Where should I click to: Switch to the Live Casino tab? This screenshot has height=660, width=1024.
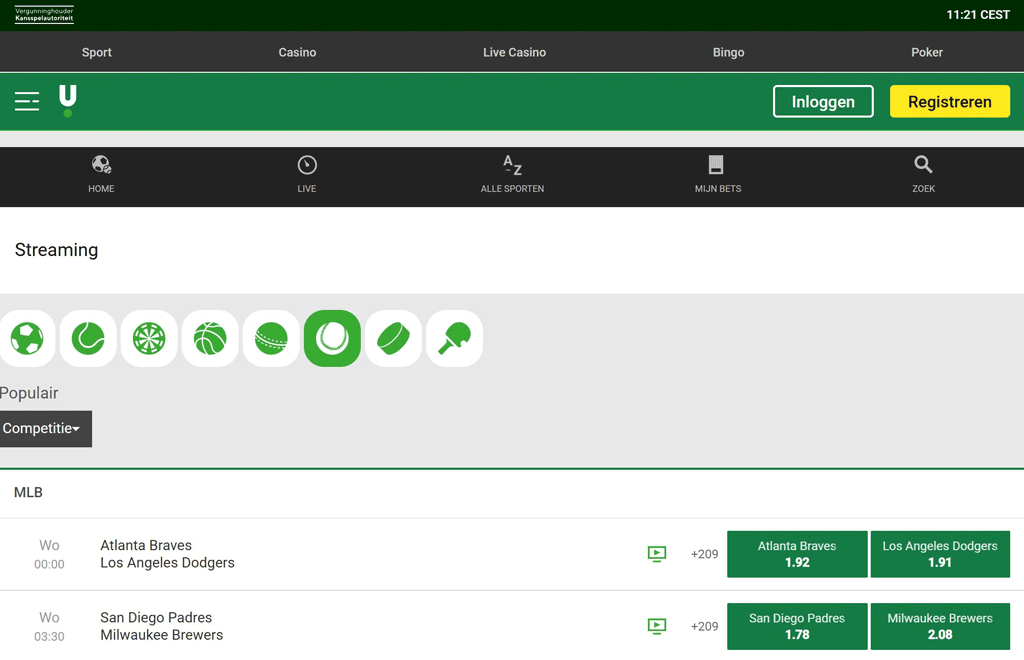click(x=515, y=52)
